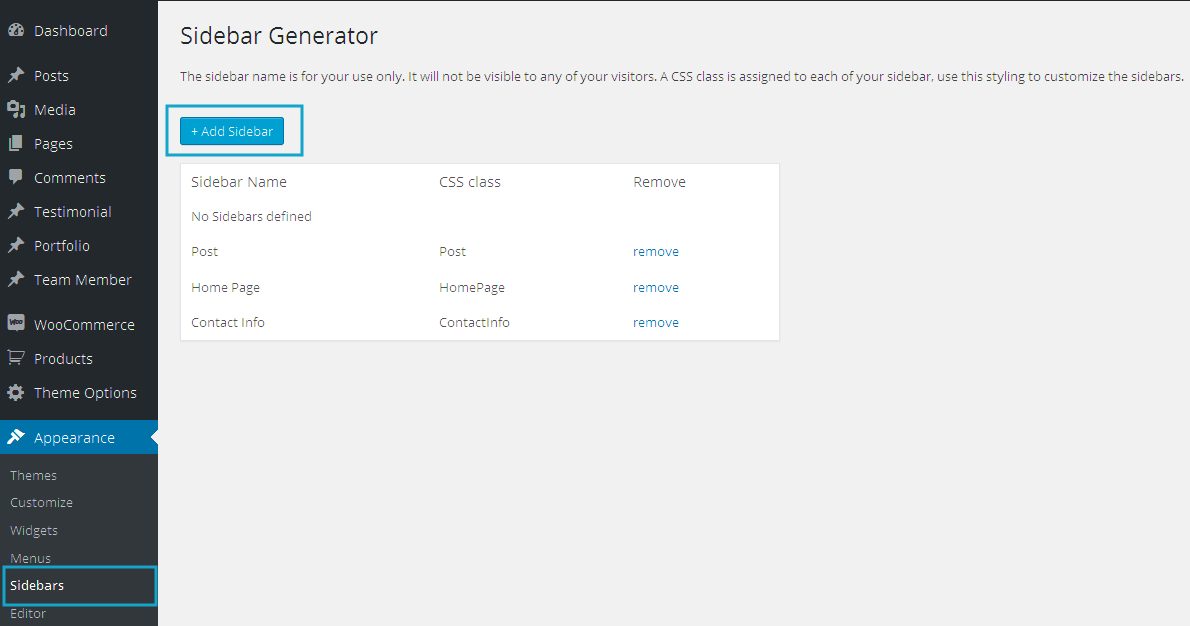Click the Pages stacked-sheets icon

[16, 144]
